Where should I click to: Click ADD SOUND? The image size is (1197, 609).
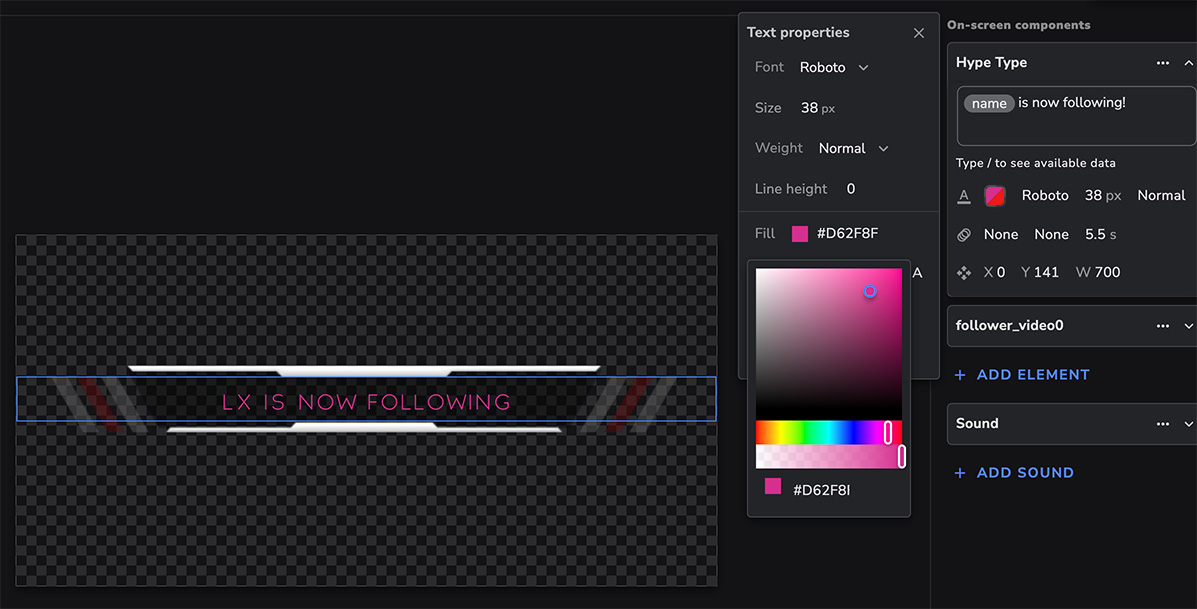1014,472
